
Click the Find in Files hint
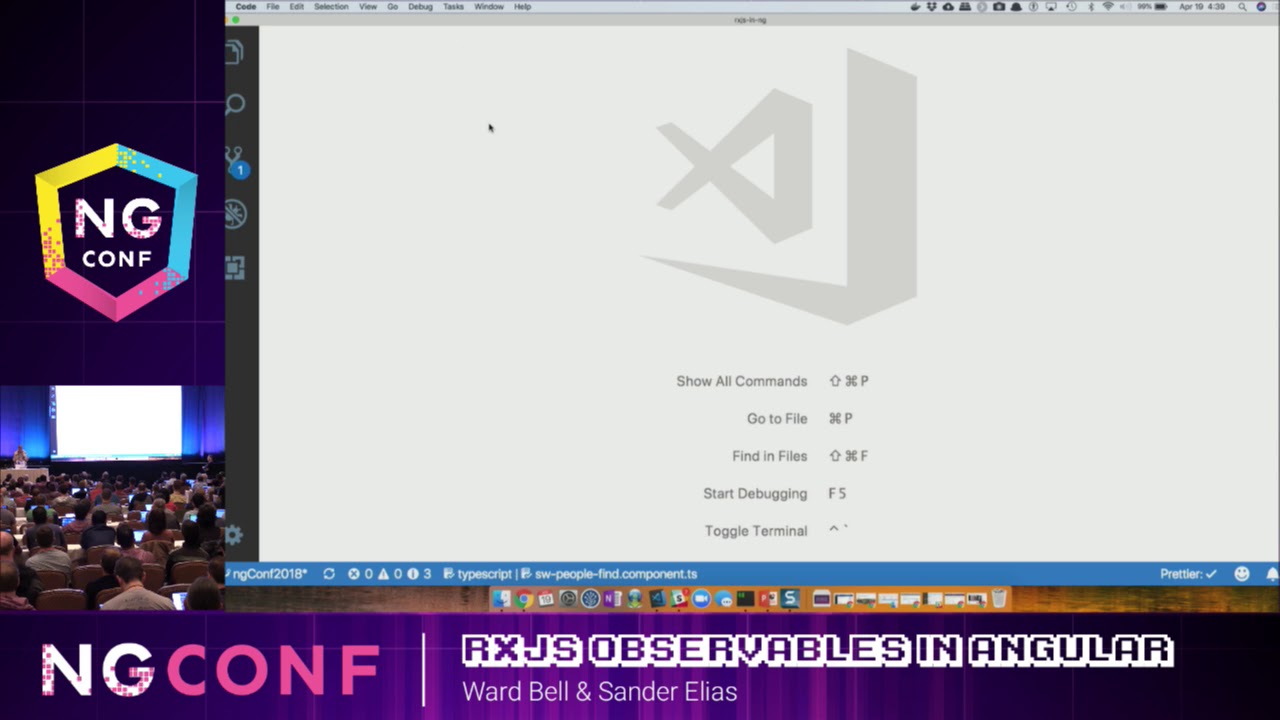coord(800,456)
